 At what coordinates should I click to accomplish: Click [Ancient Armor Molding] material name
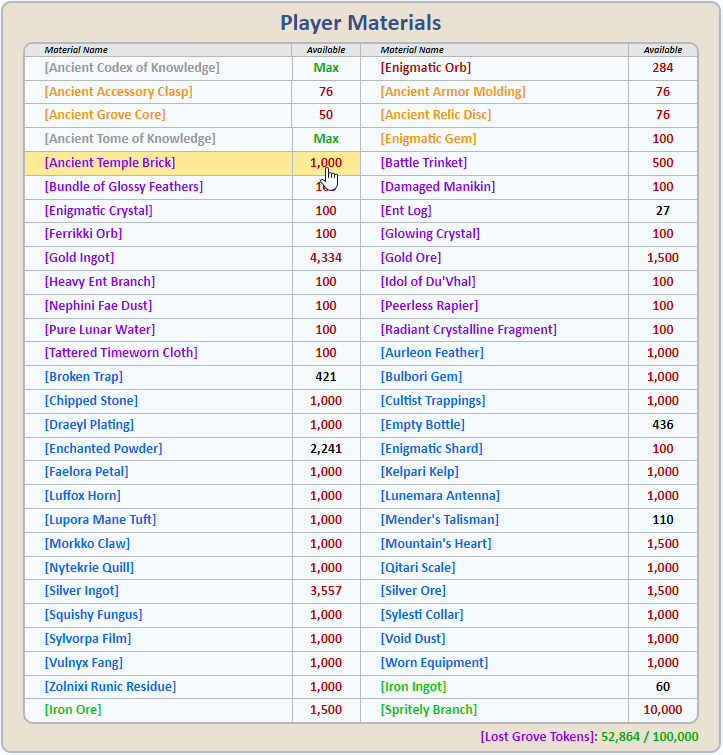(453, 92)
